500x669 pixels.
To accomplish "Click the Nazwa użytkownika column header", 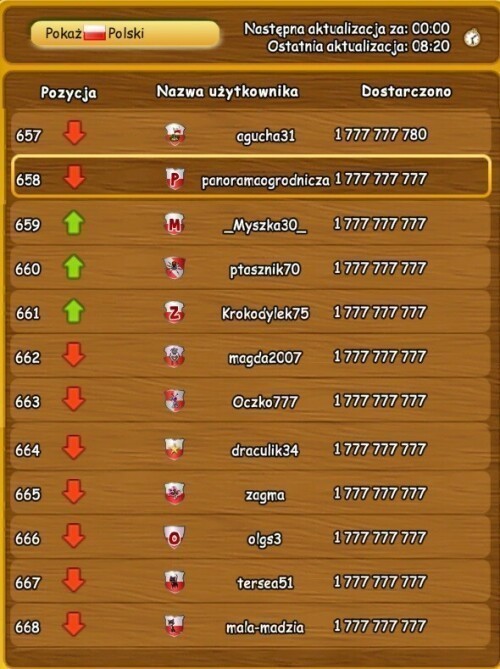I will point(227,91).
